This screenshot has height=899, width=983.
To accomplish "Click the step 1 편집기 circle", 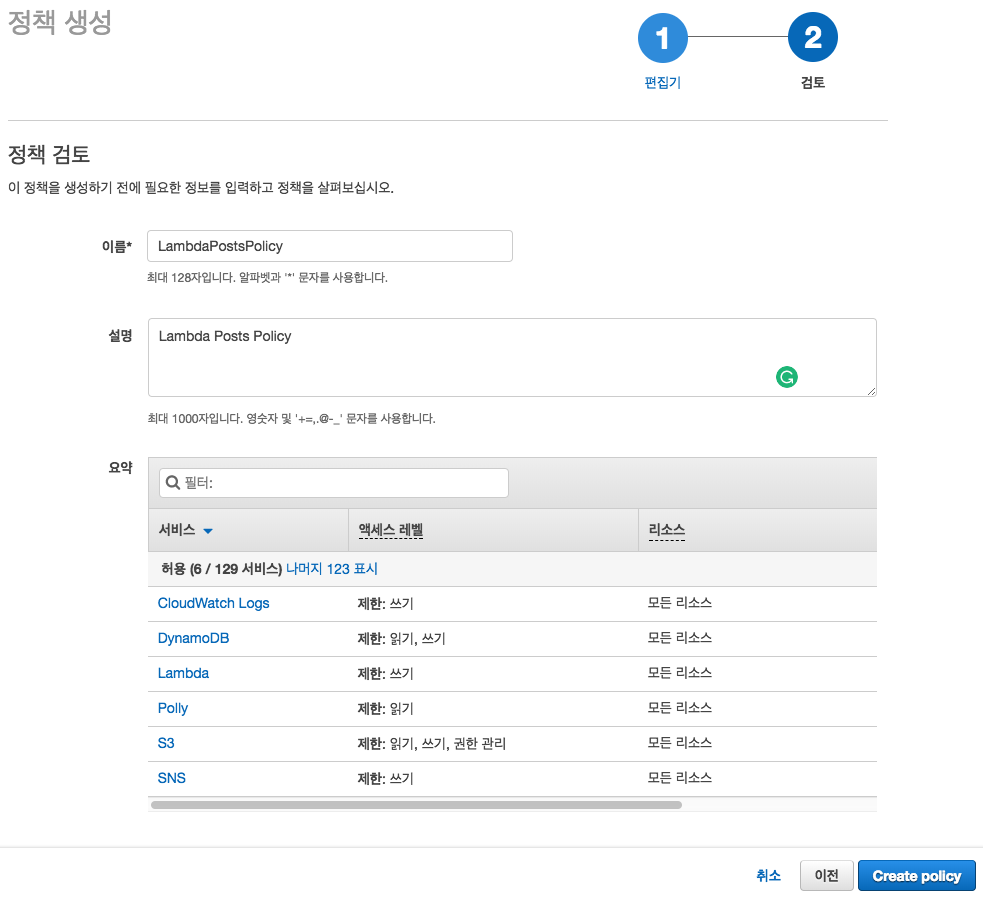I will 663,38.
